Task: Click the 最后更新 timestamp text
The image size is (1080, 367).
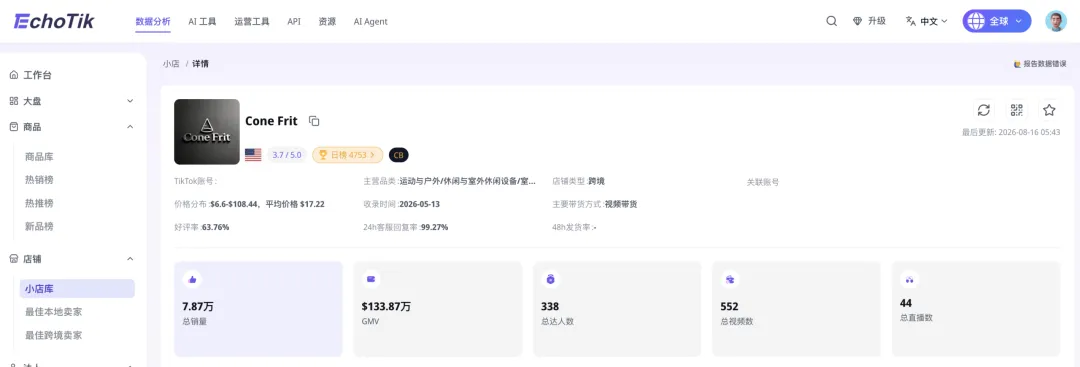Action: 1011,132
